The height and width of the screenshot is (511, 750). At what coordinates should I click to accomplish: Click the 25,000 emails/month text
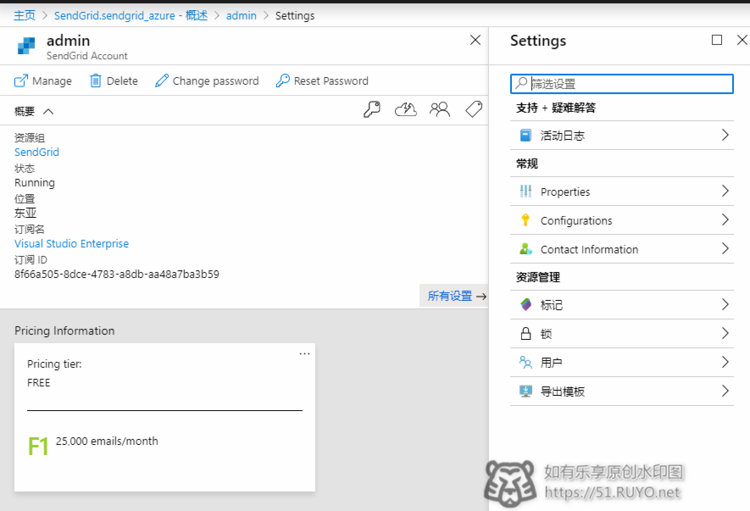pos(107,441)
